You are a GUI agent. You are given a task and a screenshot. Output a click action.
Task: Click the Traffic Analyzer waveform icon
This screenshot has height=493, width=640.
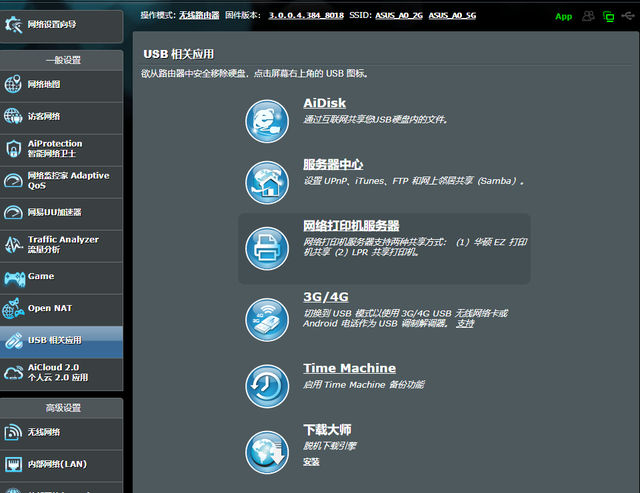[x=13, y=244]
